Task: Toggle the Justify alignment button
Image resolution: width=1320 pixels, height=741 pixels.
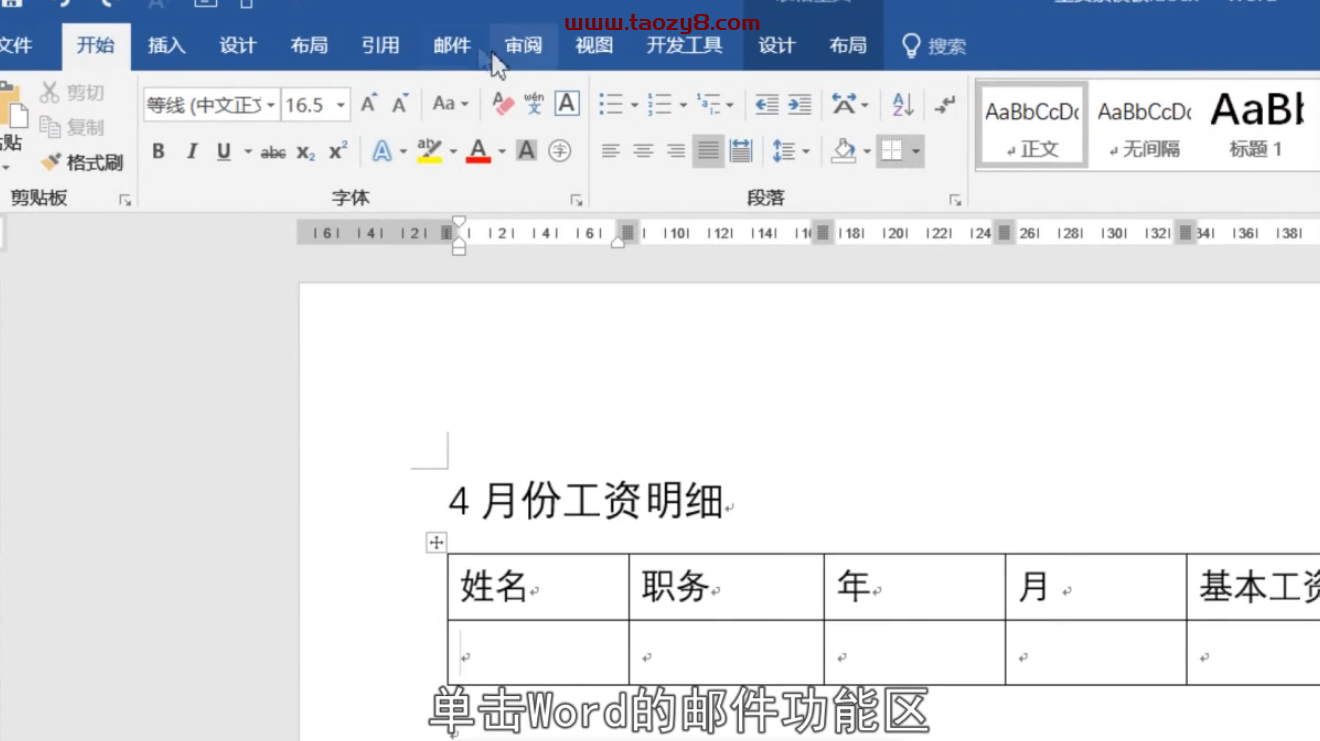Action: (708, 151)
